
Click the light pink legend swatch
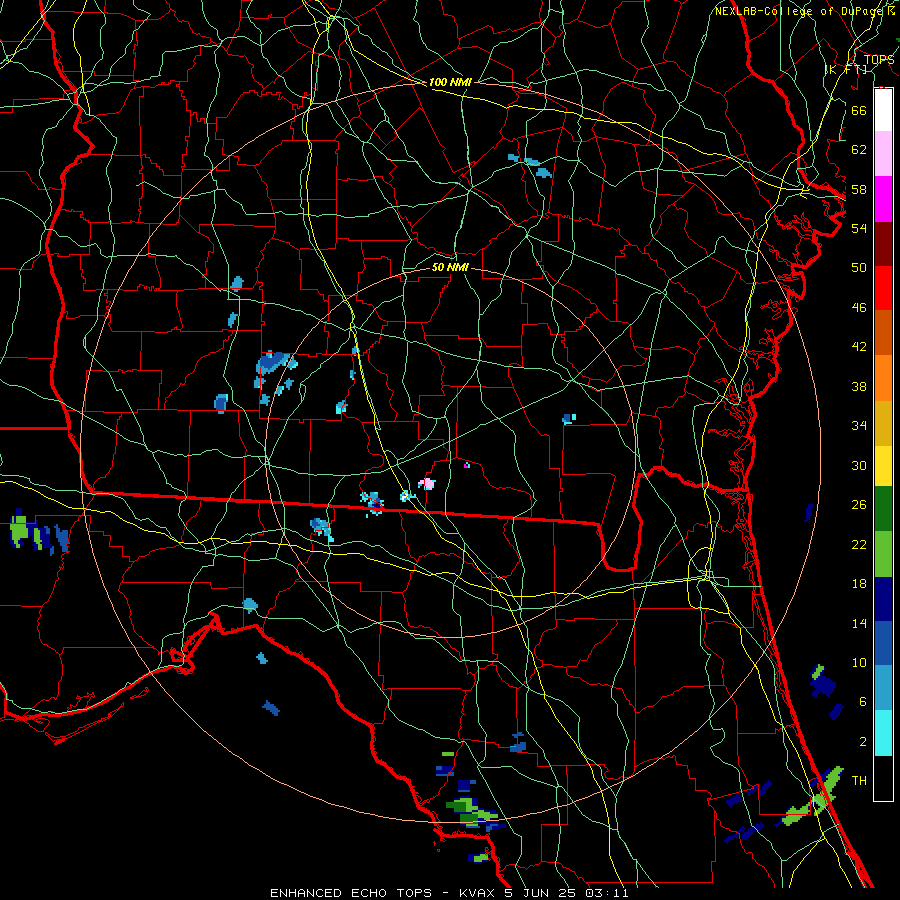click(883, 154)
